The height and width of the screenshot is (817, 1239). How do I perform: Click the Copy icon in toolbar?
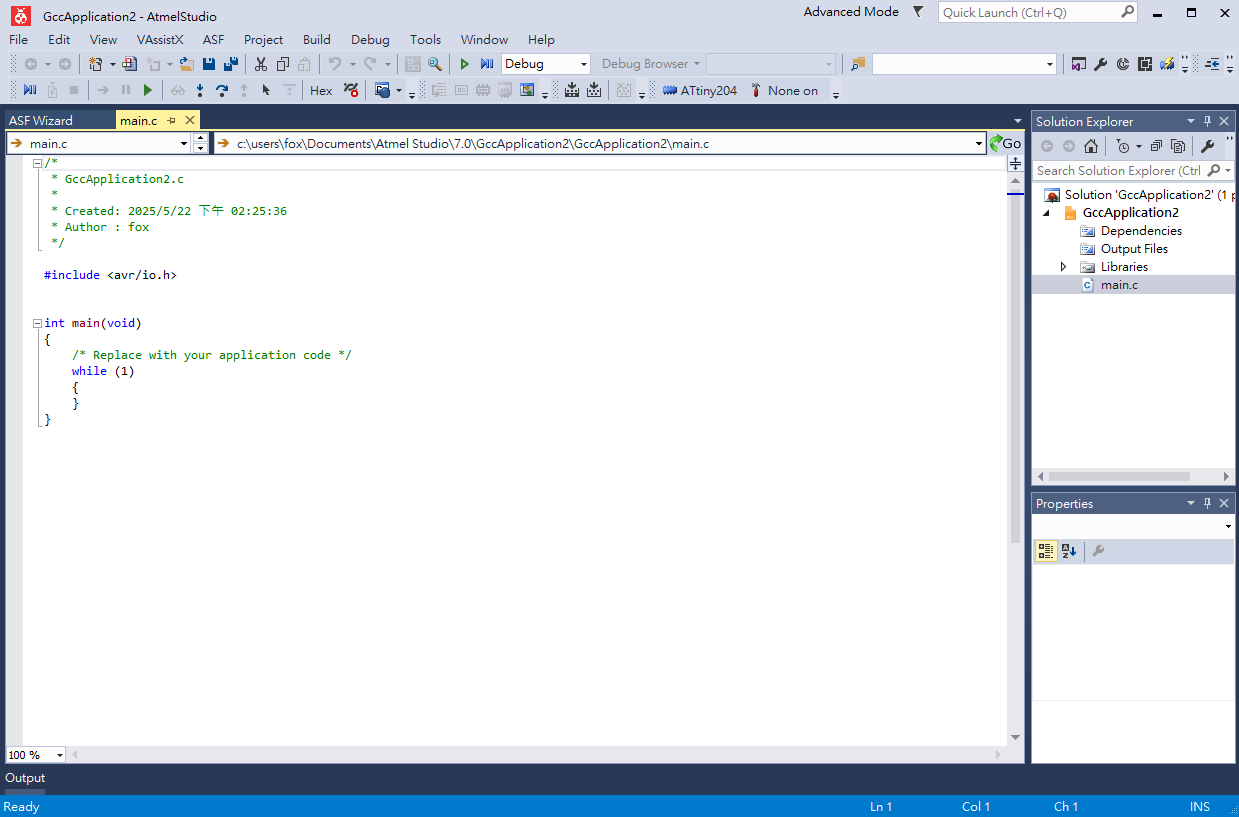coord(283,64)
